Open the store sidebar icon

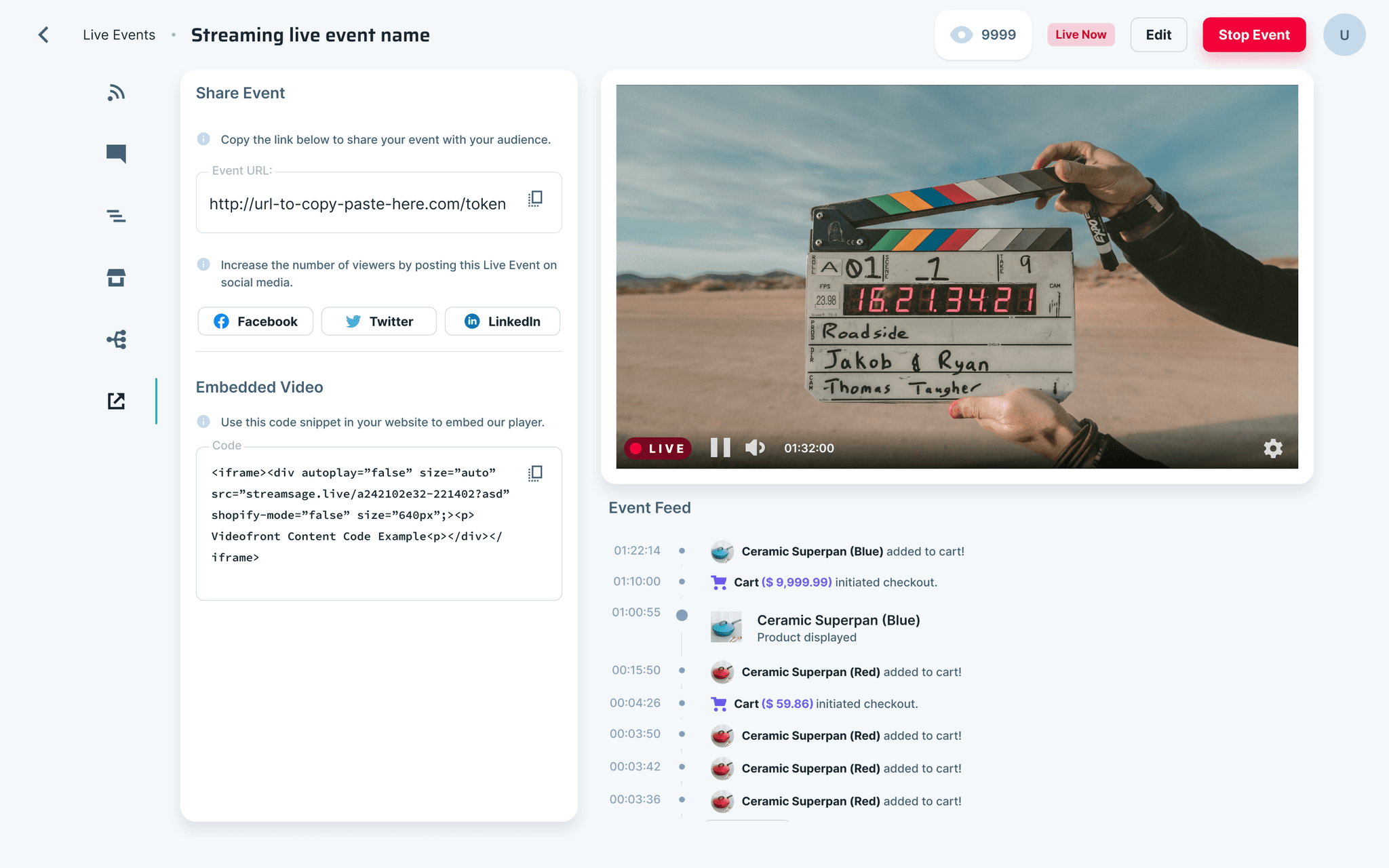tap(116, 277)
